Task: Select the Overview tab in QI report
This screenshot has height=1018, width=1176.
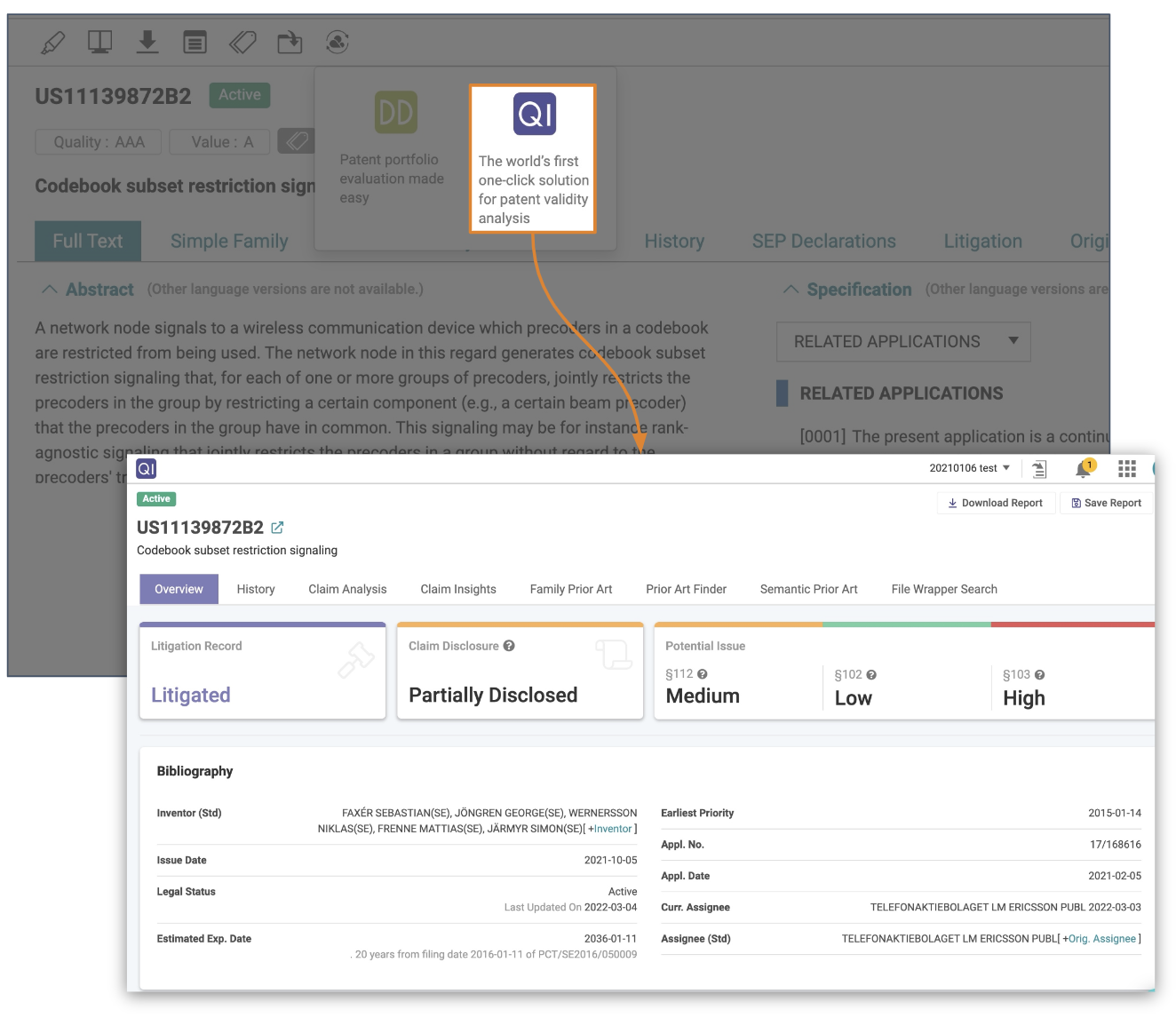Action: pyautogui.click(x=179, y=589)
